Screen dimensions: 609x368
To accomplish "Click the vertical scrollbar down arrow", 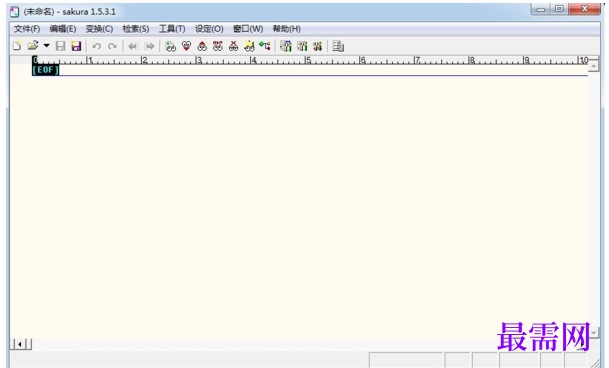I will coord(593,333).
